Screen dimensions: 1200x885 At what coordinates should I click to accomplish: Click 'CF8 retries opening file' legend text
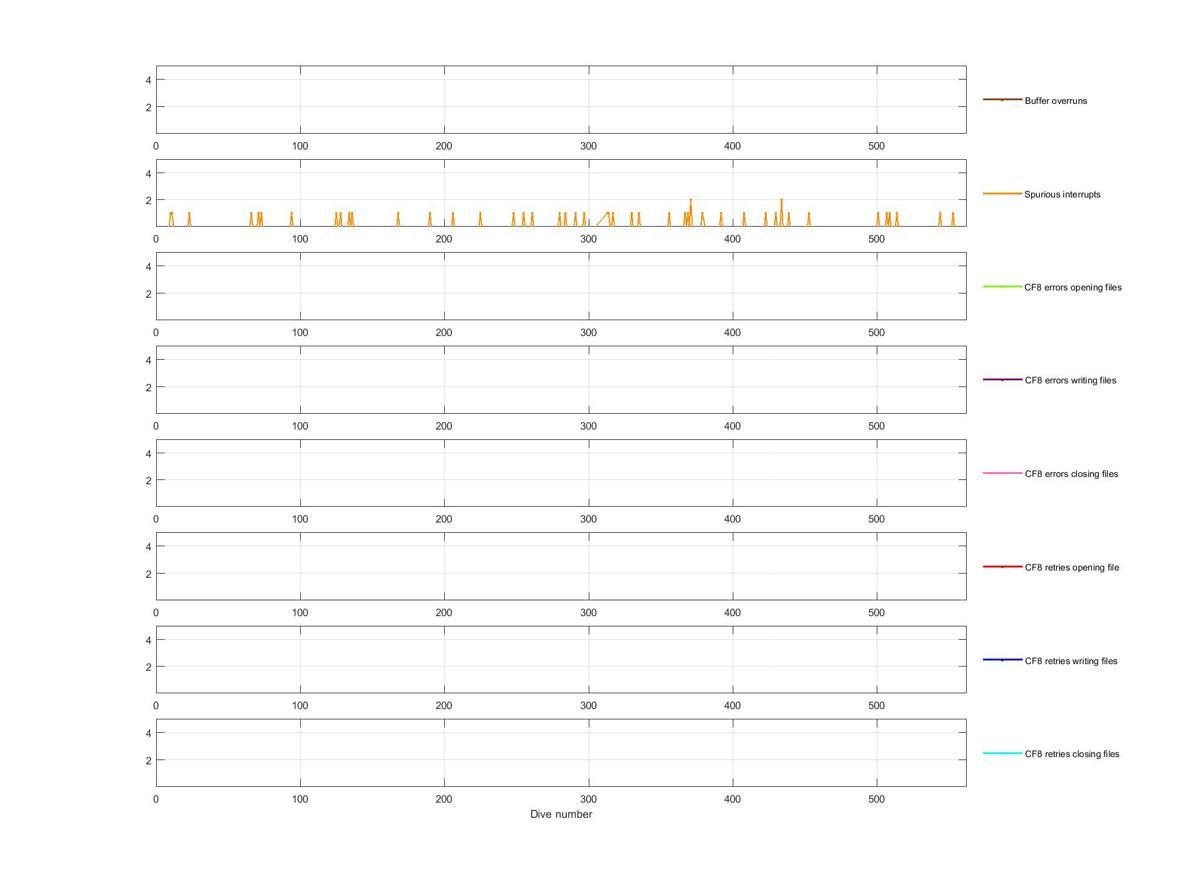click(x=1072, y=567)
